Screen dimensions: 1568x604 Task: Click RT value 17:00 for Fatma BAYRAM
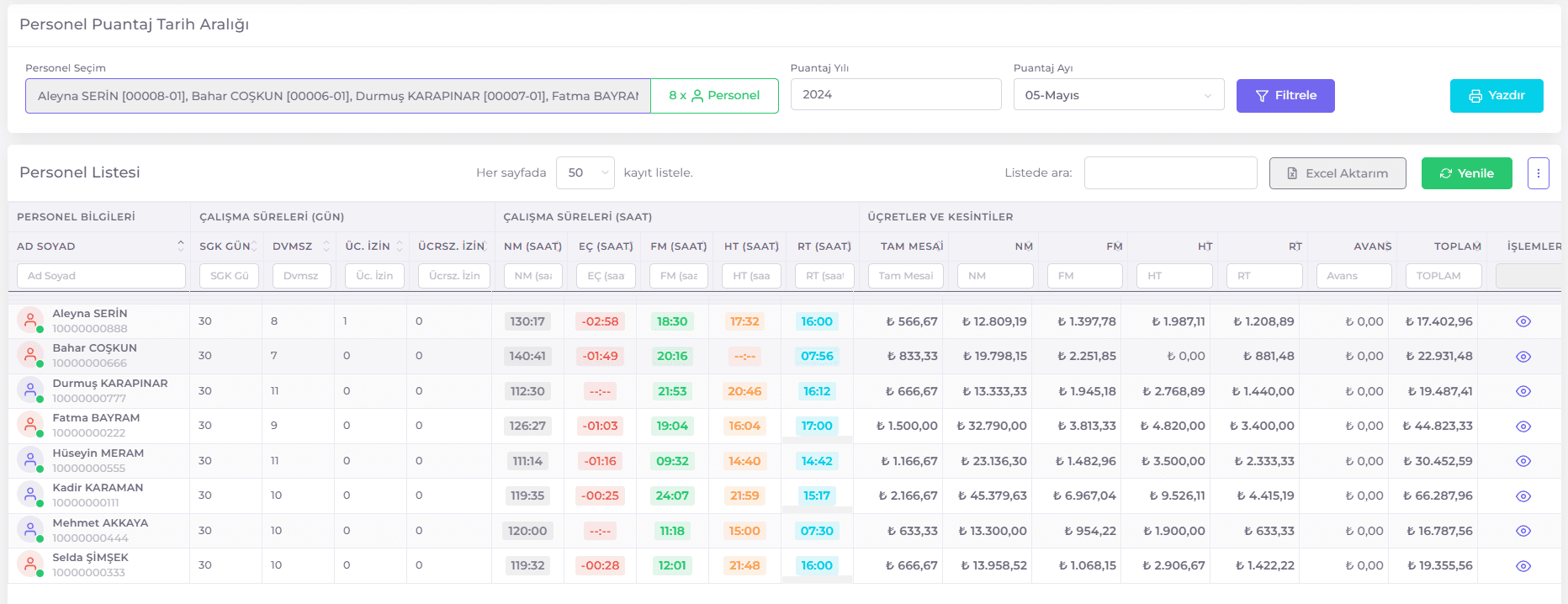[817, 426]
